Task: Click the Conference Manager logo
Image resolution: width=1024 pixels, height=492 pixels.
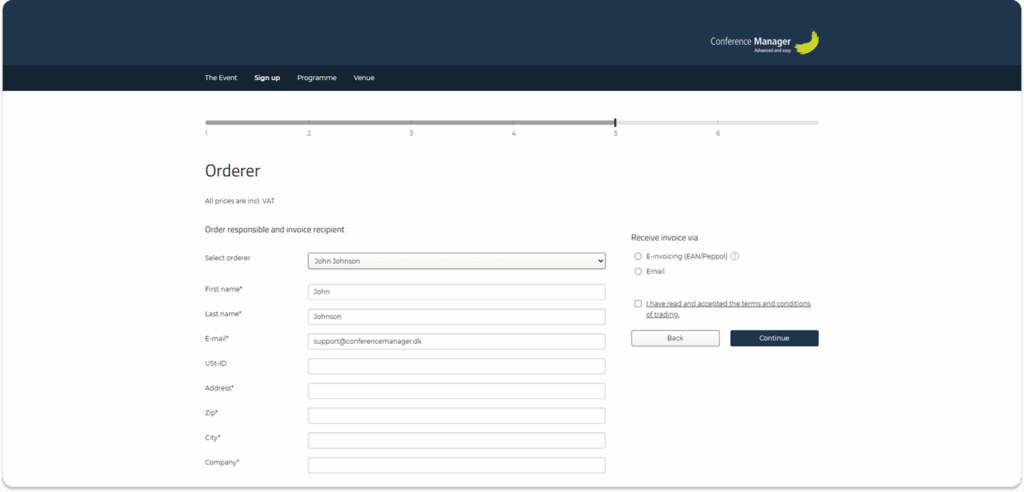Action: (x=764, y=43)
